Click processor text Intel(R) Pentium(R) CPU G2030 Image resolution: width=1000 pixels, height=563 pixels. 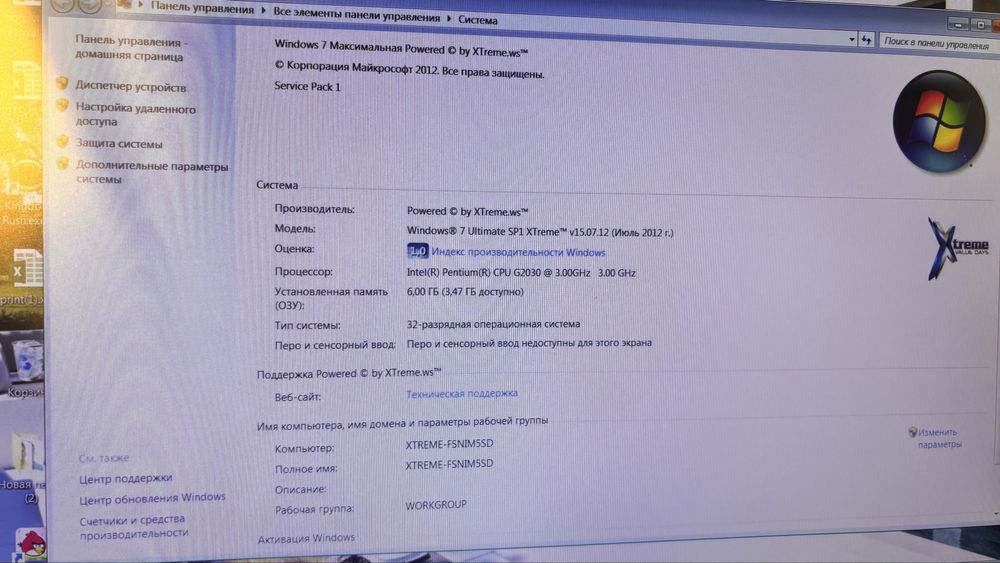tap(521, 272)
